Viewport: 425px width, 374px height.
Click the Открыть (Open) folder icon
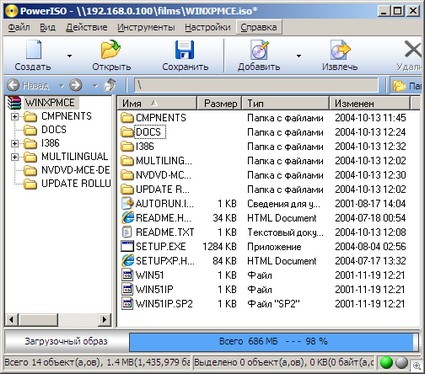click(111, 49)
